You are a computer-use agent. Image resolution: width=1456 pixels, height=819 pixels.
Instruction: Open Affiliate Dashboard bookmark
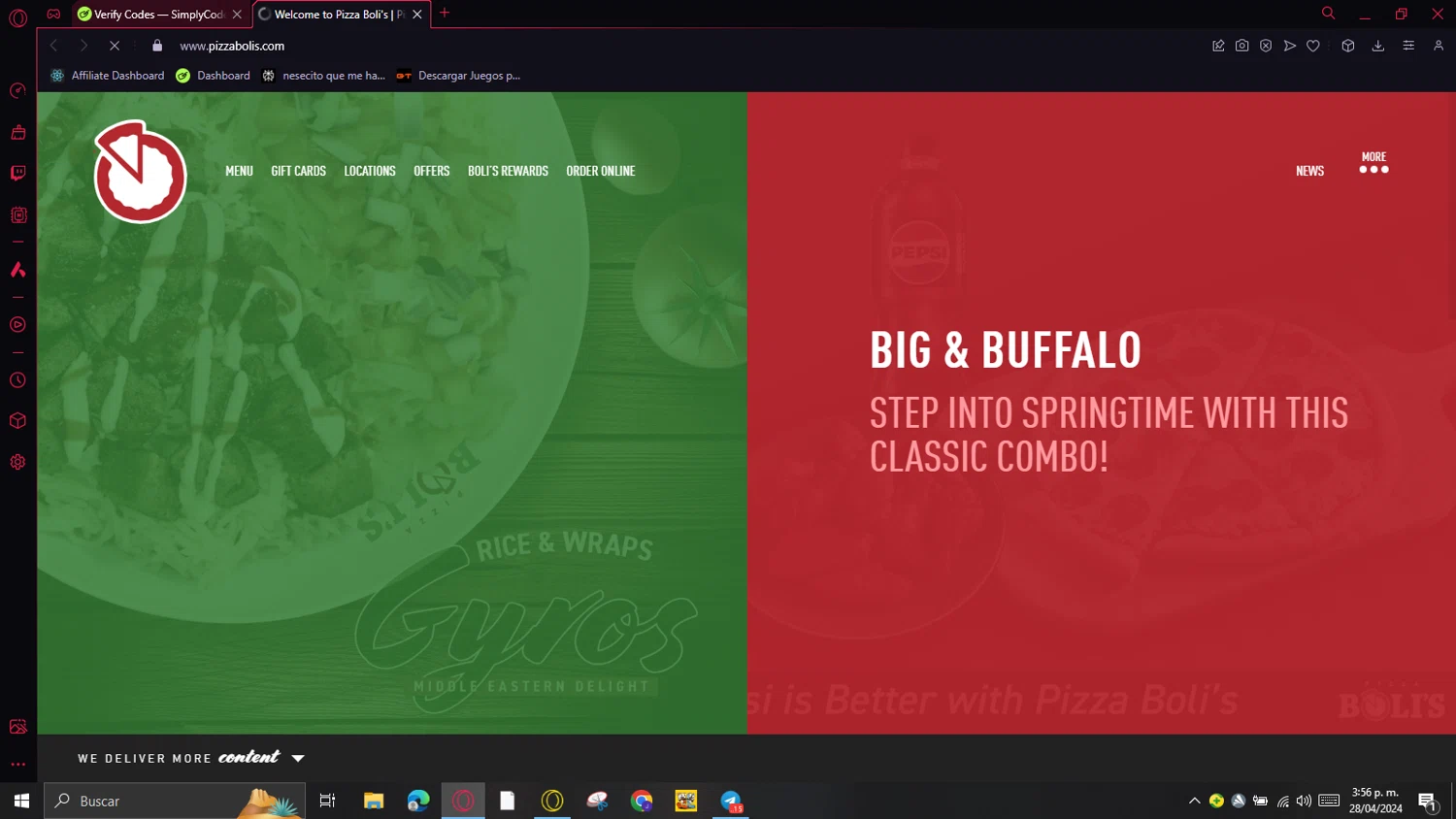coord(107,76)
